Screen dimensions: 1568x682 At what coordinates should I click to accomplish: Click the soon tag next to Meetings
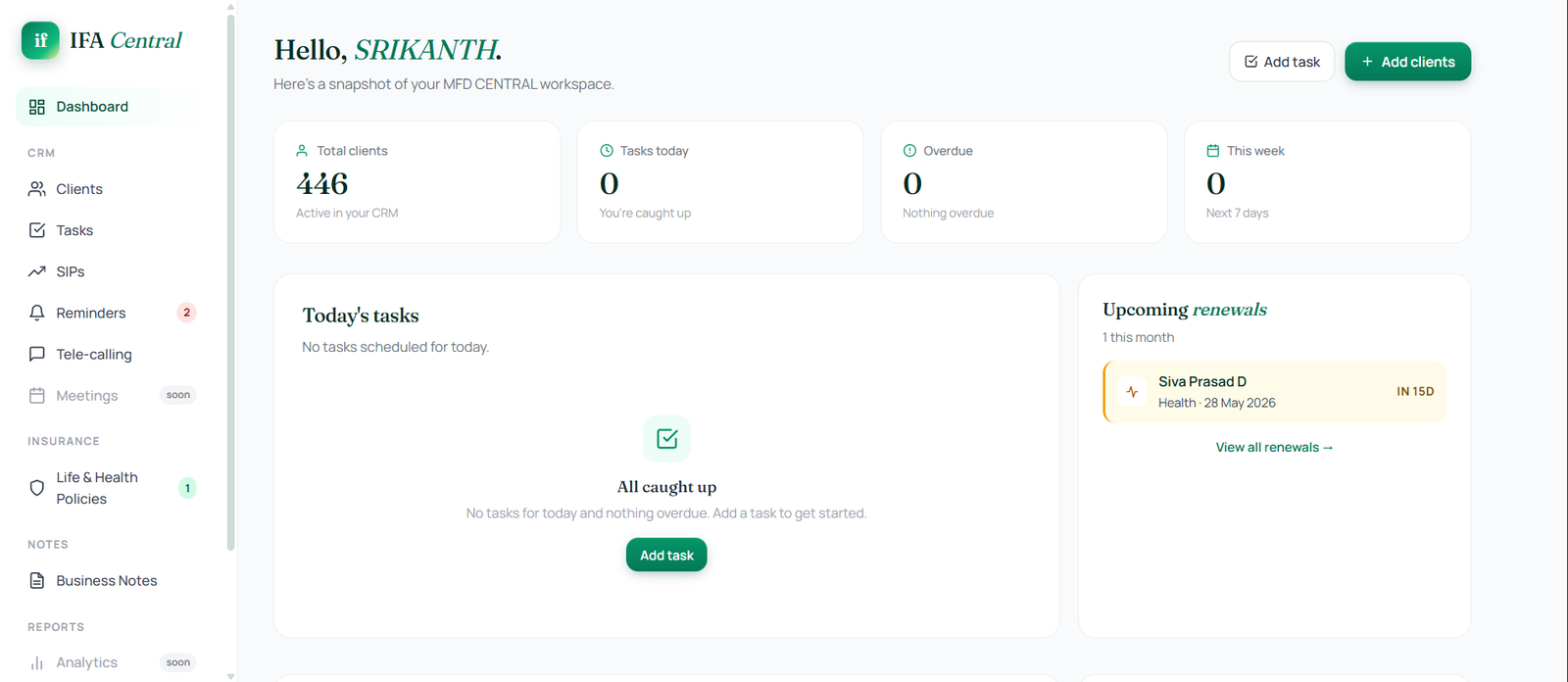[178, 395]
